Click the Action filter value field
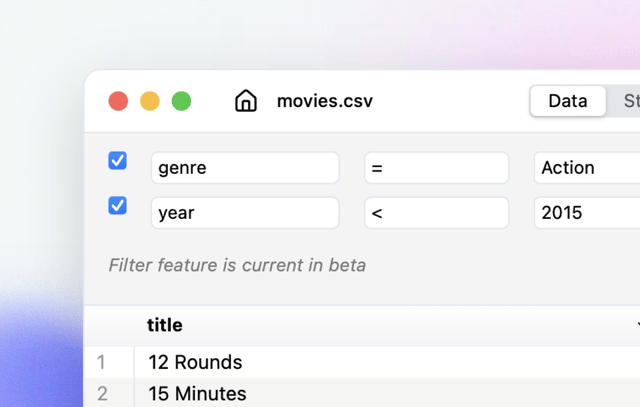The width and height of the screenshot is (640, 407). 587,168
